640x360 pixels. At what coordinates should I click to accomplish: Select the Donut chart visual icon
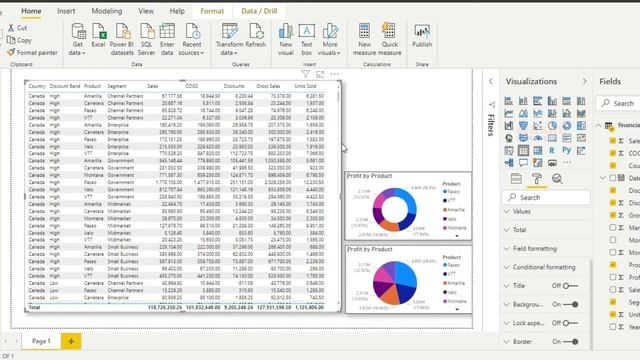[567, 126]
